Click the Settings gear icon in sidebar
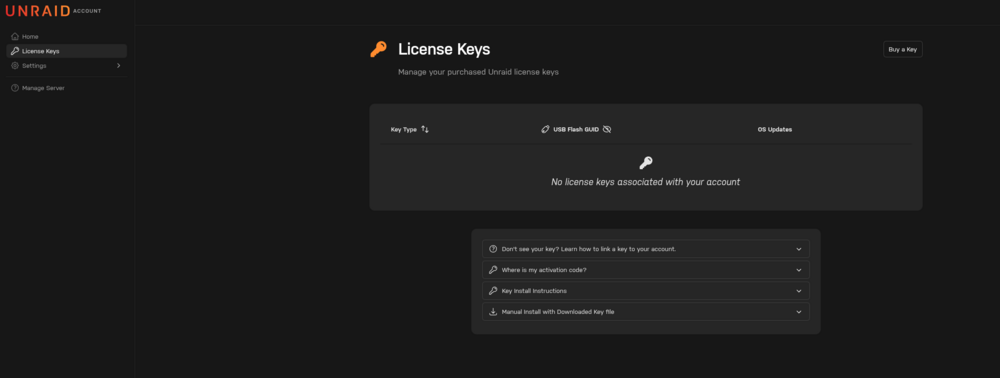The image size is (1000, 378). (15, 66)
